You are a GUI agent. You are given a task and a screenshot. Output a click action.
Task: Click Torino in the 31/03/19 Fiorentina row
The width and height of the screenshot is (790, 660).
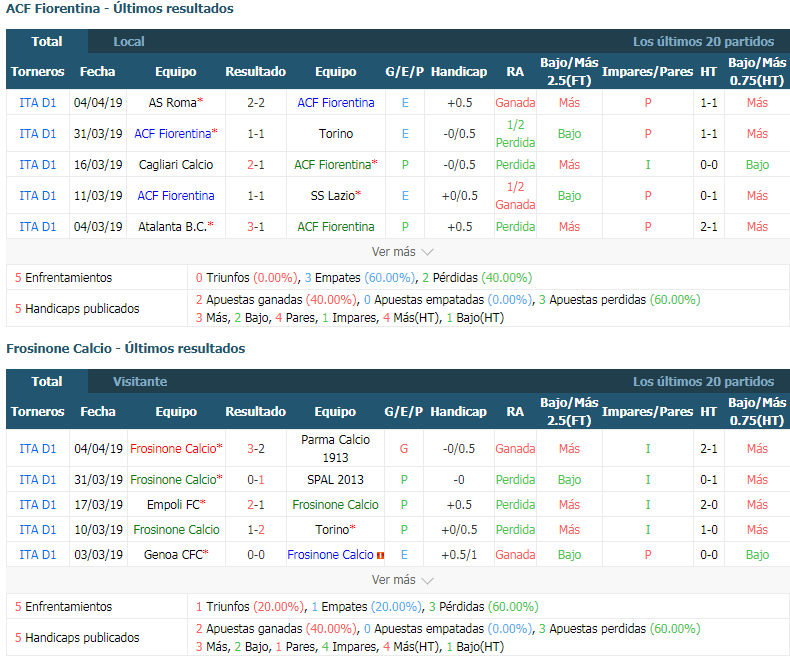click(336, 134)
